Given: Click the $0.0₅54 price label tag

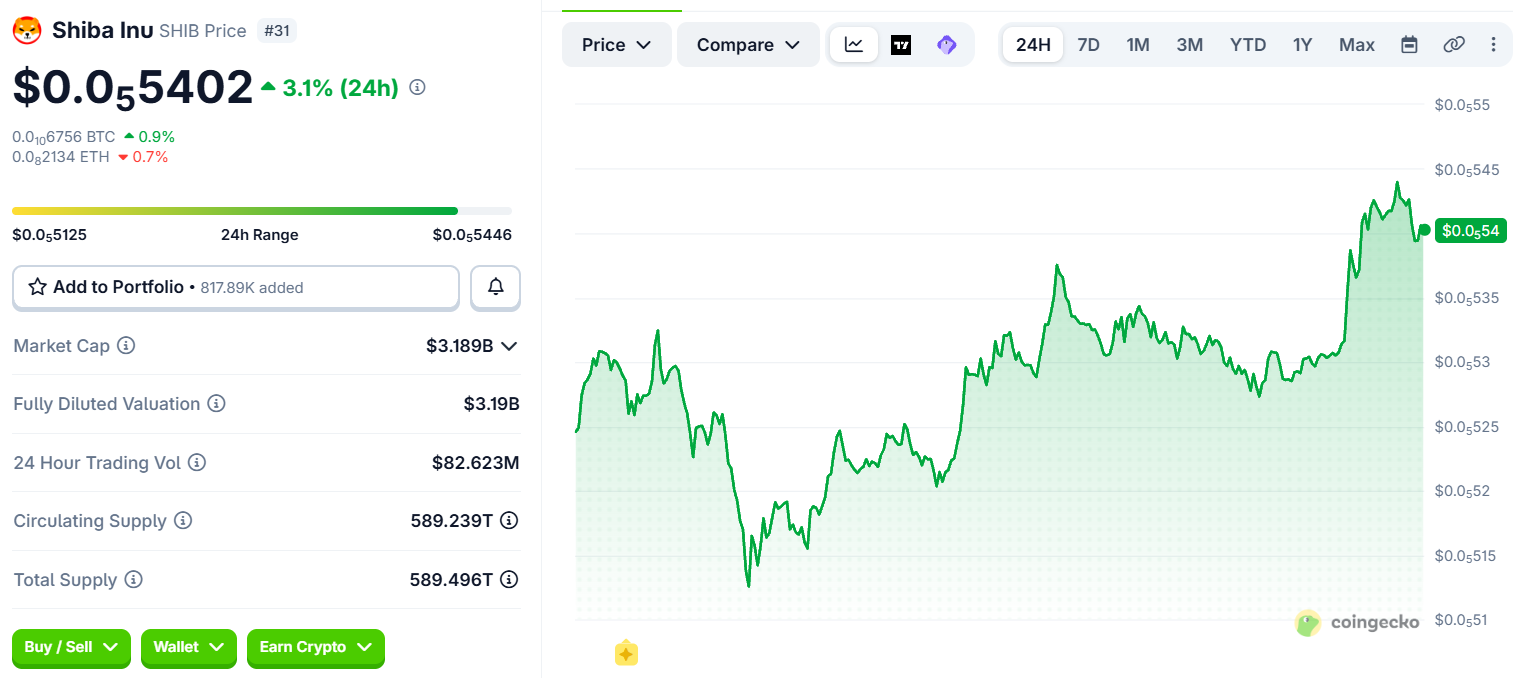Looking at the screenshot, I should click(x=1471, y=231).
